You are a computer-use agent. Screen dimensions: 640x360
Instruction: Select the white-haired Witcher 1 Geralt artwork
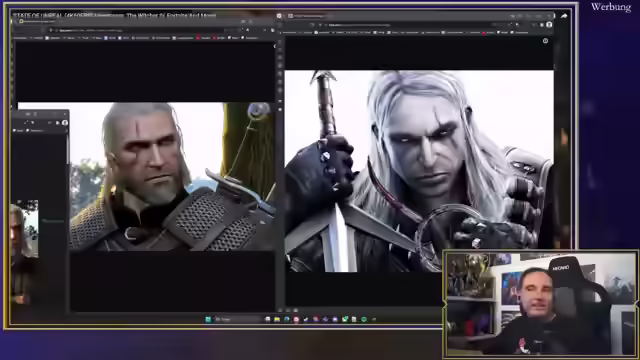(419, 171)
